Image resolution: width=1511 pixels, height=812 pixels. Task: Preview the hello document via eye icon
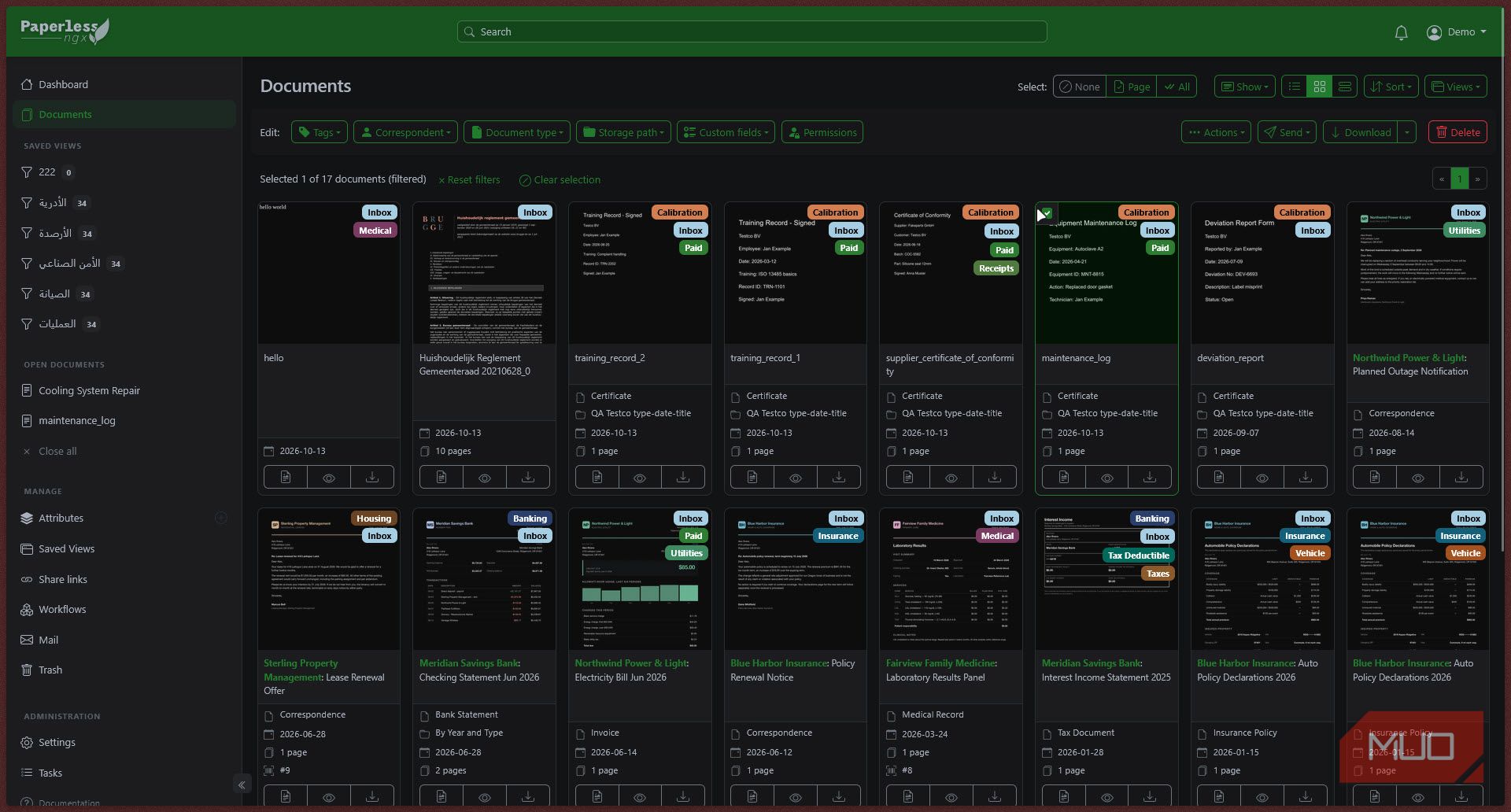[x=329, y=478]
